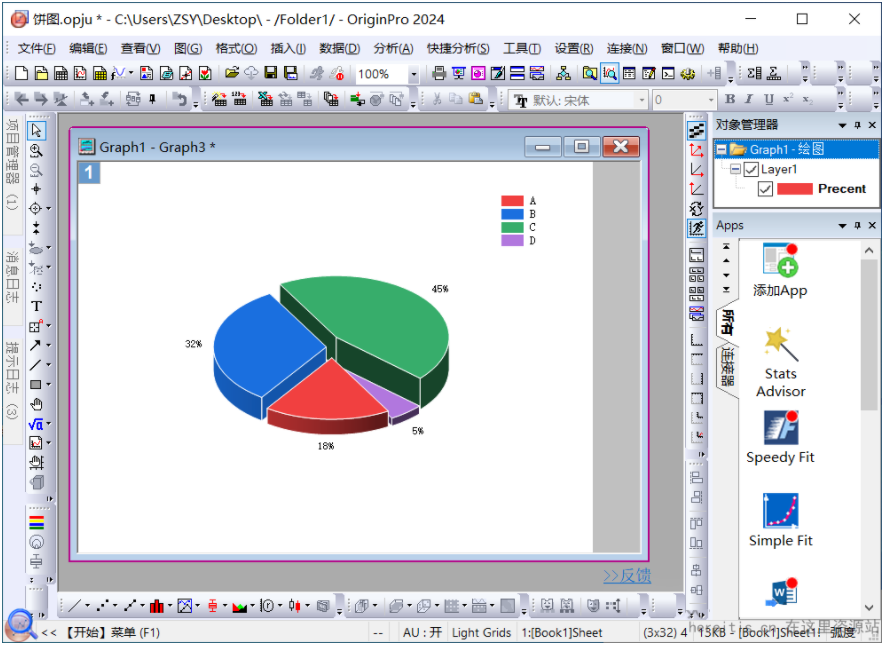This screenshot has height=646, width=886.
Task: Toggle the Layer1 checkbox in Object Manager
Action: [750, 169]
